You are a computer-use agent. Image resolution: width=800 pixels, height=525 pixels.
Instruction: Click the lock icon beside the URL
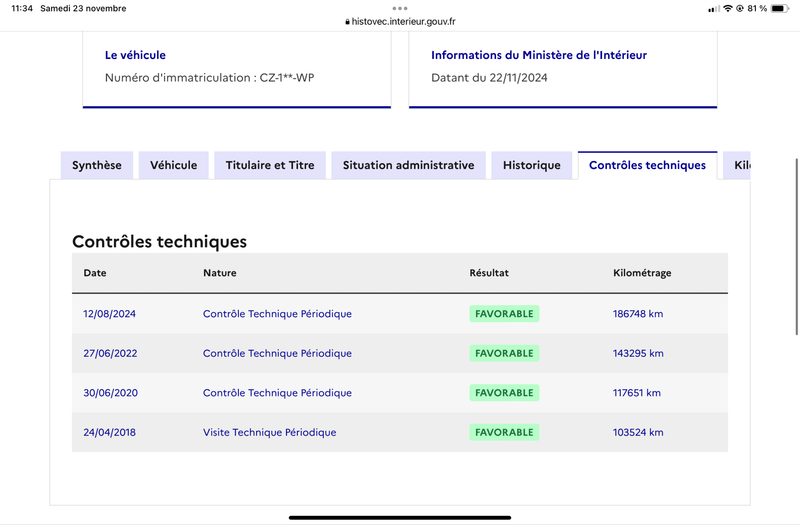point(347,22)
